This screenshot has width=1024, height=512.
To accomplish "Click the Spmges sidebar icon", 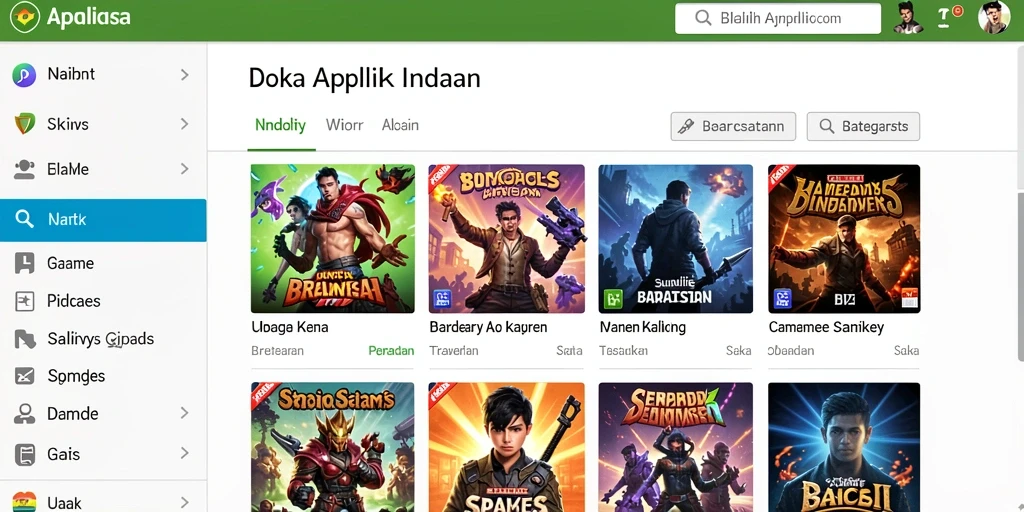I will (x=24, y=376).
